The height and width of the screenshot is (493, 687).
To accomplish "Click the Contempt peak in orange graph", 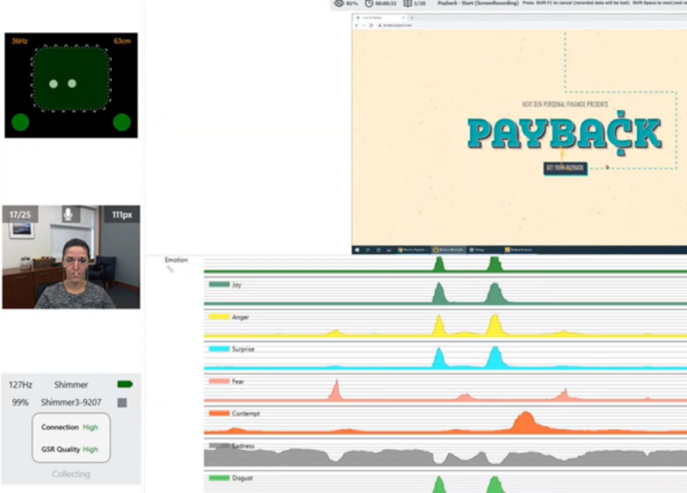I will [x=525, y=422].
